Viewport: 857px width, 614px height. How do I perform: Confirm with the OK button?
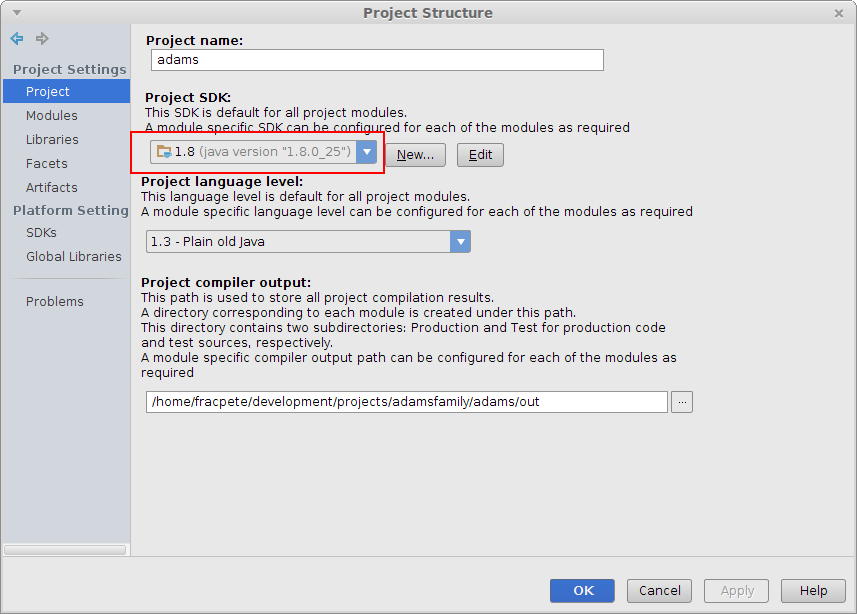tap(584, 591)
